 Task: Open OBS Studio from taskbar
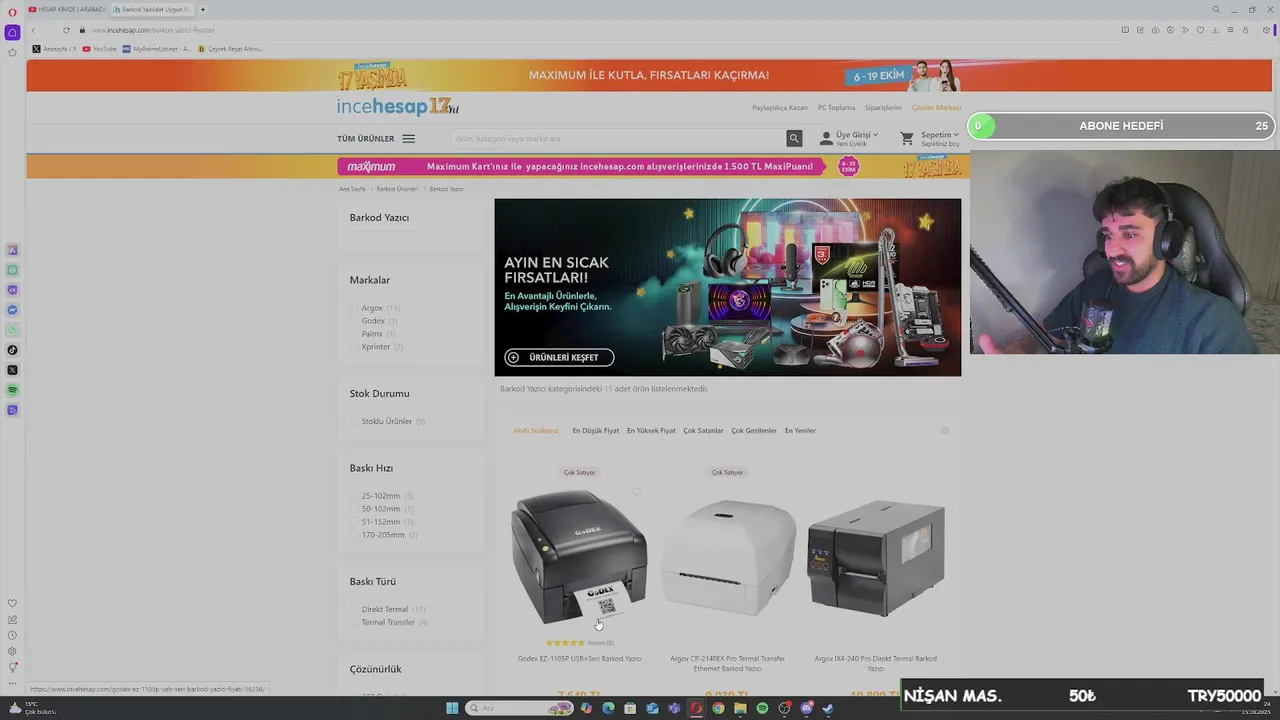click(x=784, y=708)
